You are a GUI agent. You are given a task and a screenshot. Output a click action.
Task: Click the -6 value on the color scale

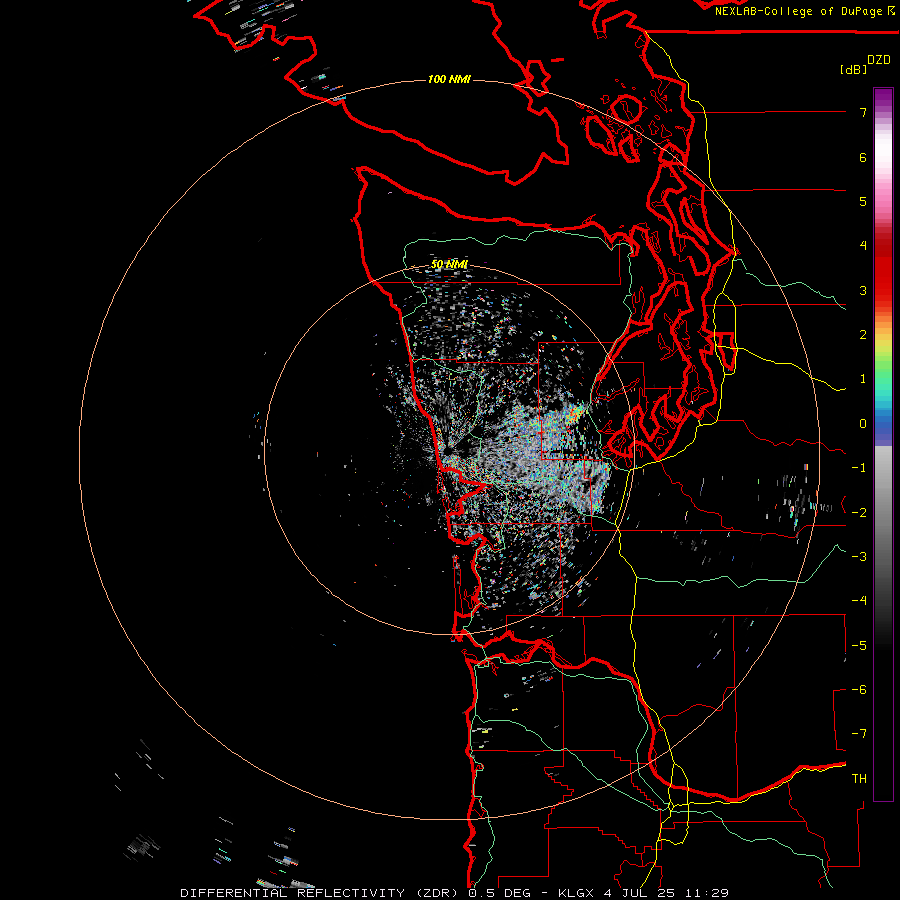859,690
